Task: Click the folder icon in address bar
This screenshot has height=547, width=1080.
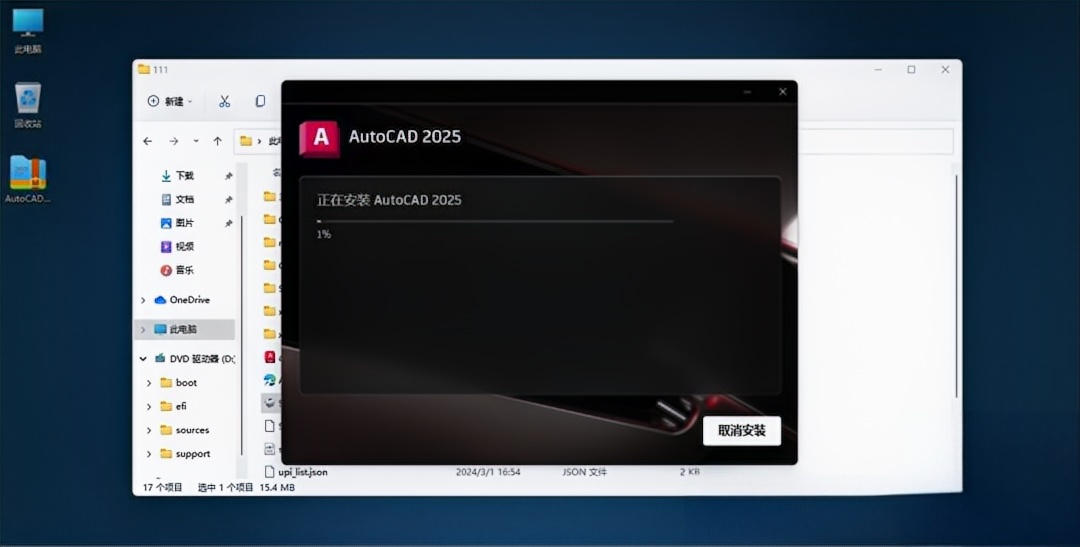Action: pyautogui.click(x=246, y=141)
